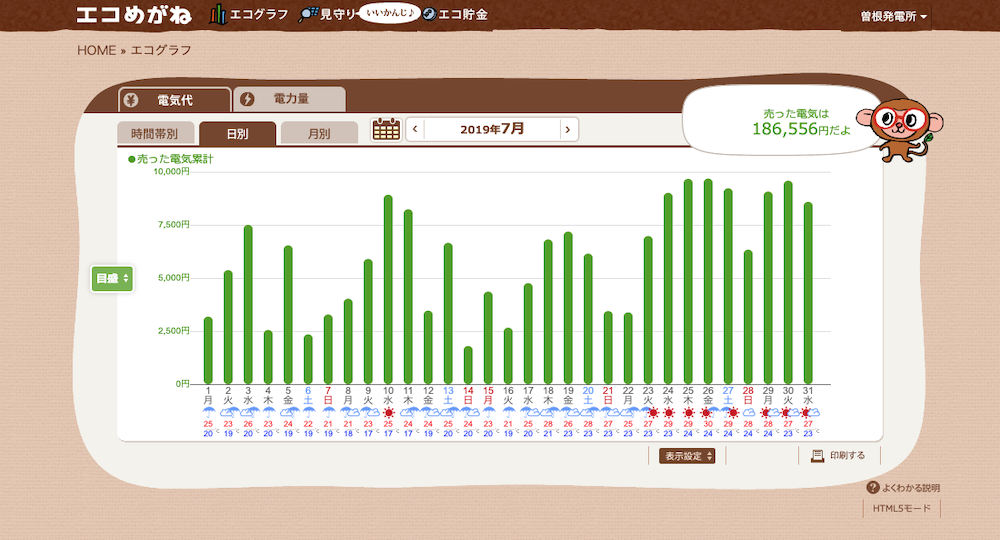Click the green bar for day 10
1000x540 pixels.
388,289
